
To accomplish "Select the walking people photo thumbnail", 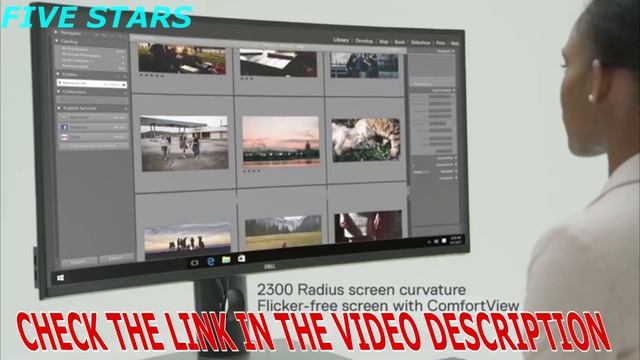I will click(184, 143).
